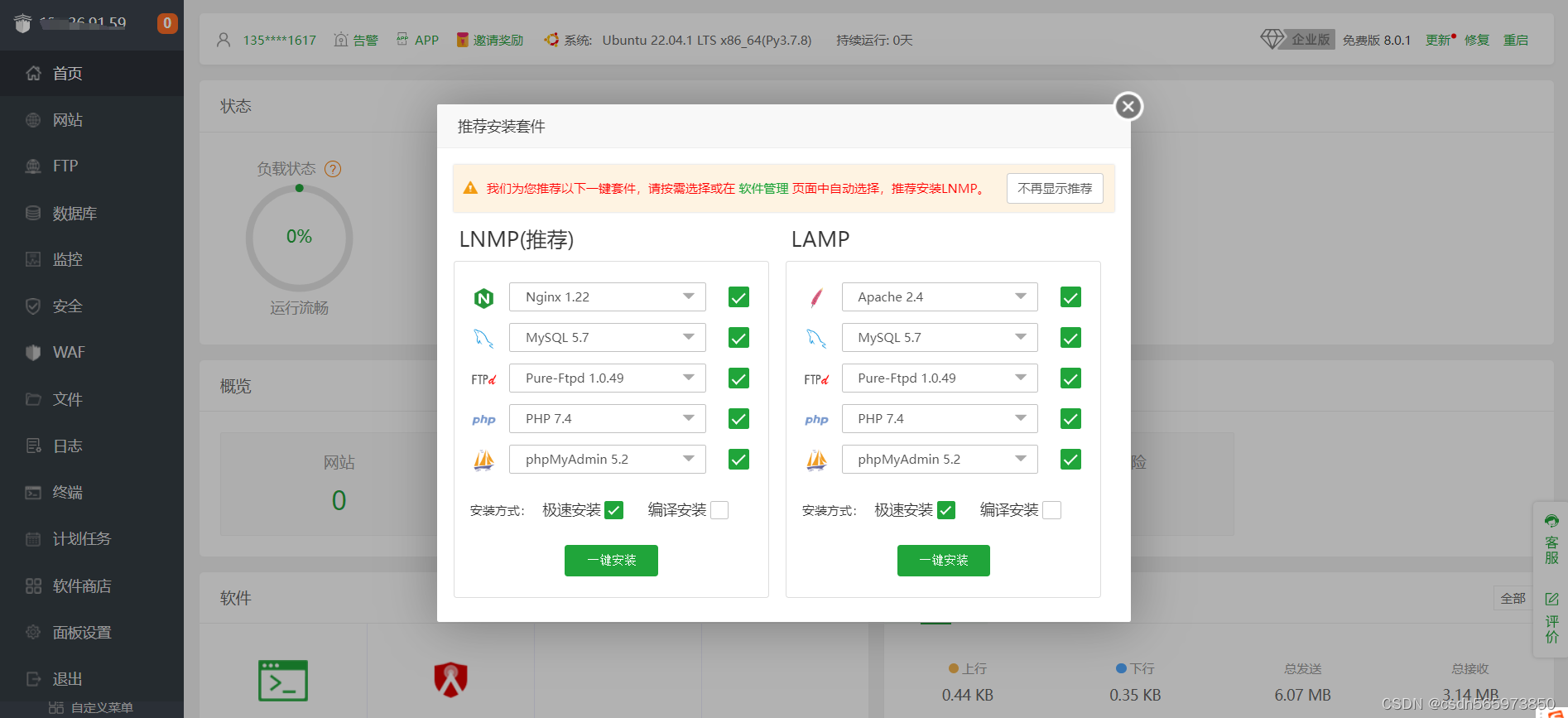Open LNMP phpMyAdmin 5.2 dropdown

tap(608, 460)
